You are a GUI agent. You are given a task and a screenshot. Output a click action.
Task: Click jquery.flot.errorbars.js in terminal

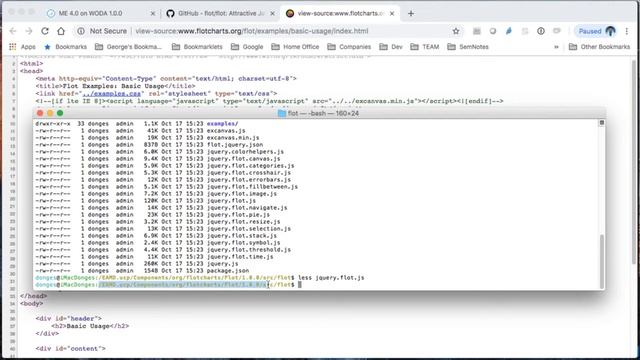point(249,180)
